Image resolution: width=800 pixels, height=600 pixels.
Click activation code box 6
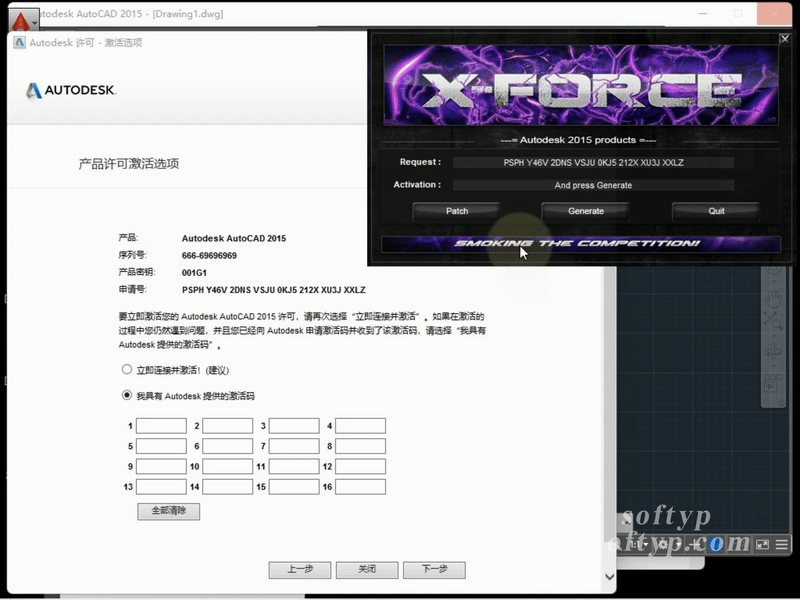pos(228,446)
